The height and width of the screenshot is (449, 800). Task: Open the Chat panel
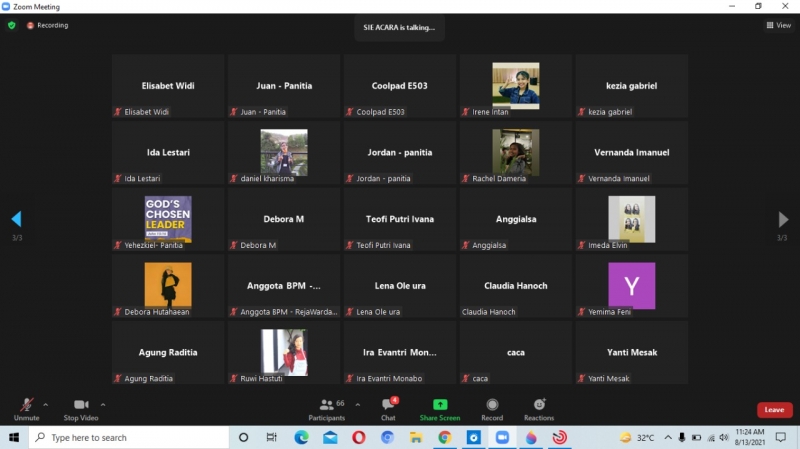[388, 408]
